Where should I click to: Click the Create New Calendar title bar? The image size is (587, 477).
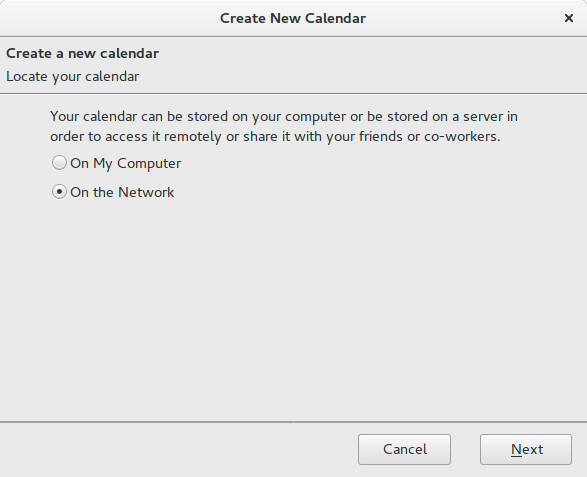point(293,18)
